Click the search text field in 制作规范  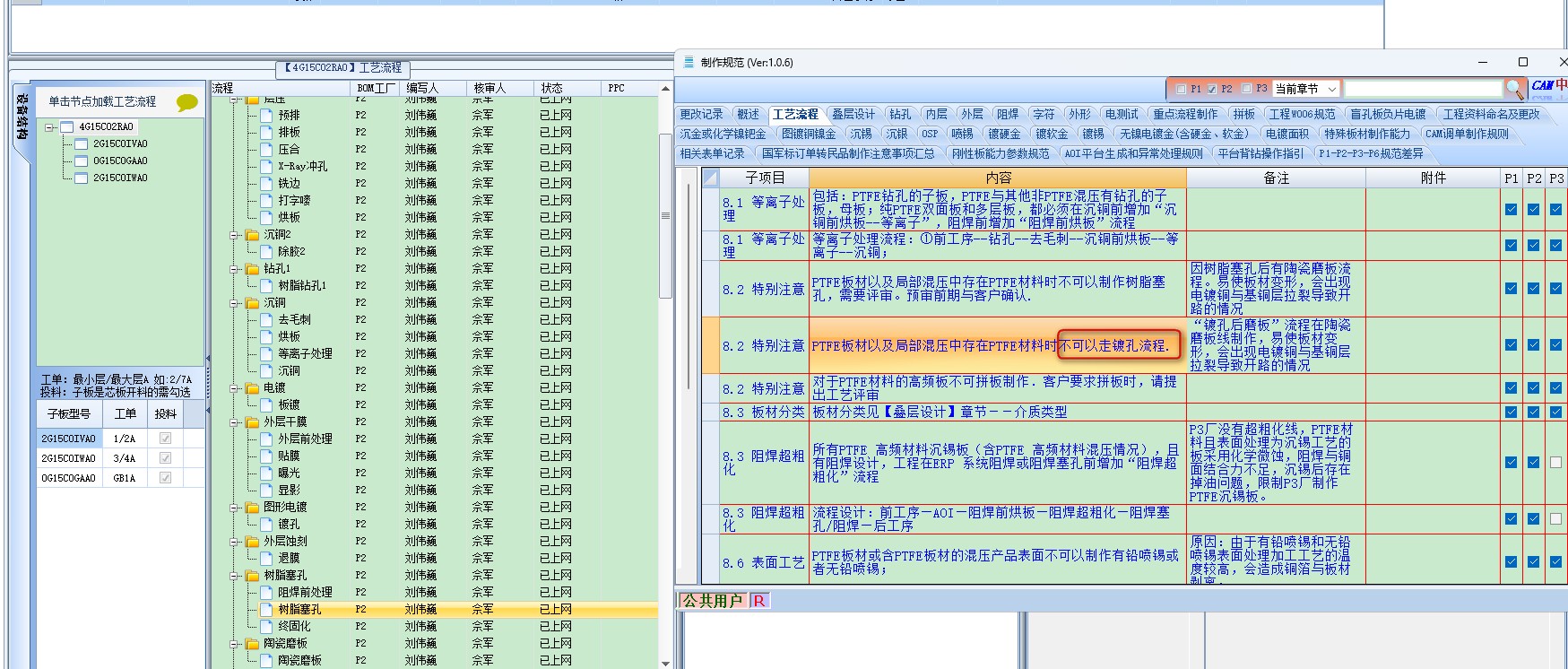tap(1423, 88)
